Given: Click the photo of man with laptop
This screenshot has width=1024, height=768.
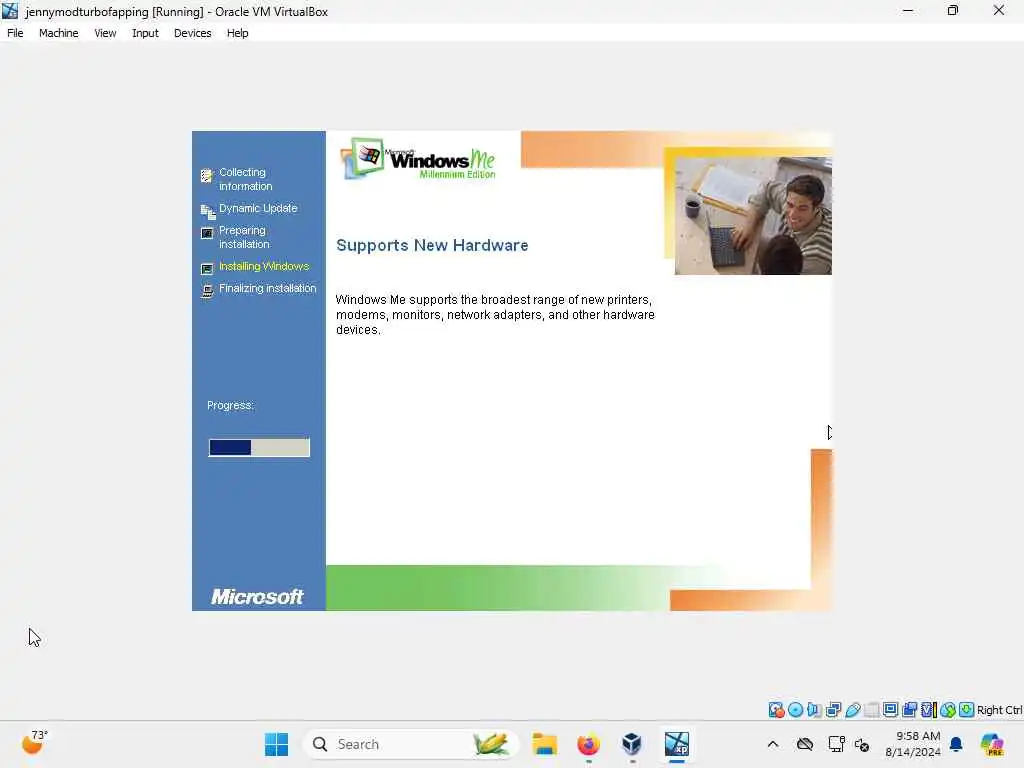Looking at the screenshot, I should coord(753,216).
